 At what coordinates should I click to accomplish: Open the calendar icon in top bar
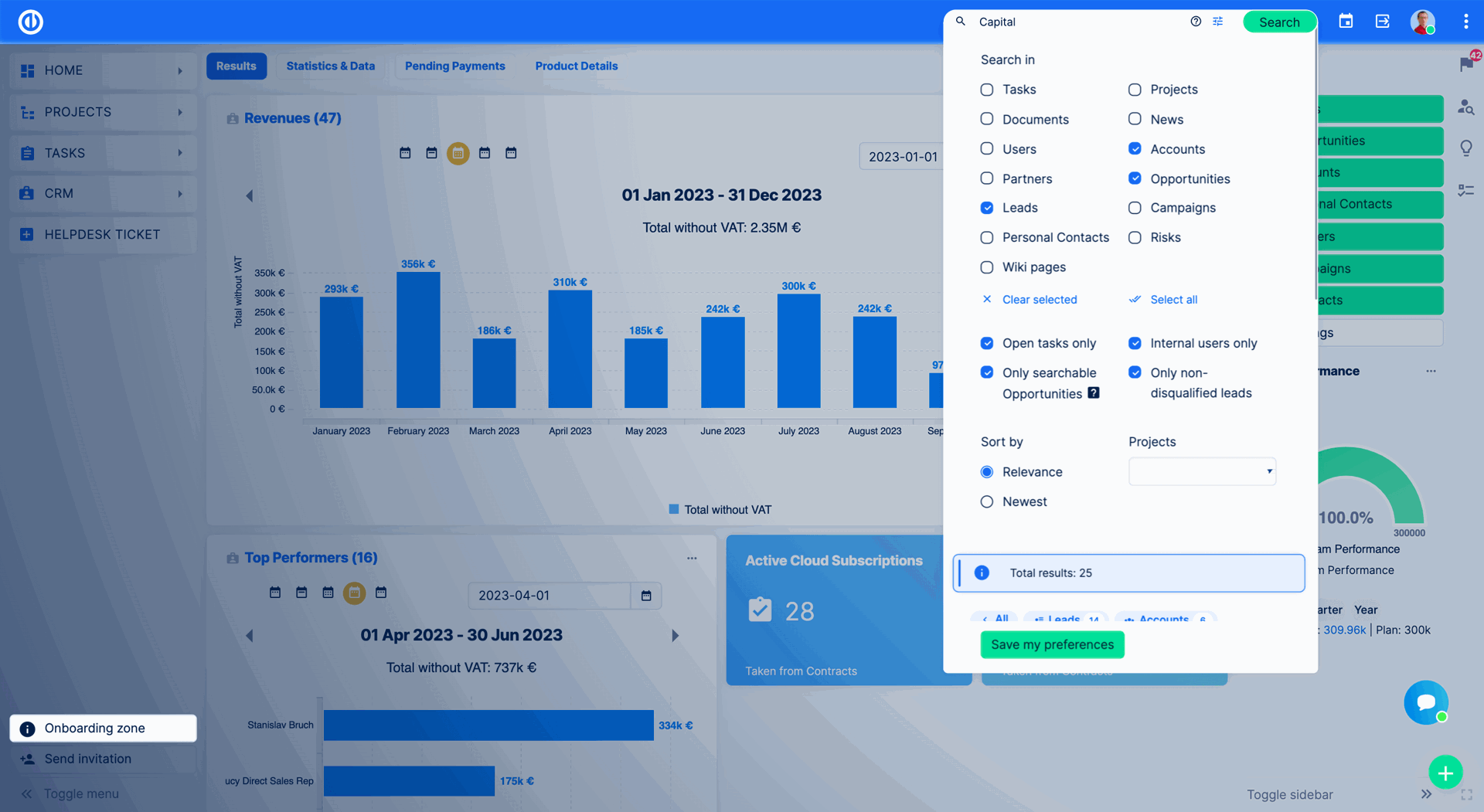pyautogui.click(x=1346, y=22)
